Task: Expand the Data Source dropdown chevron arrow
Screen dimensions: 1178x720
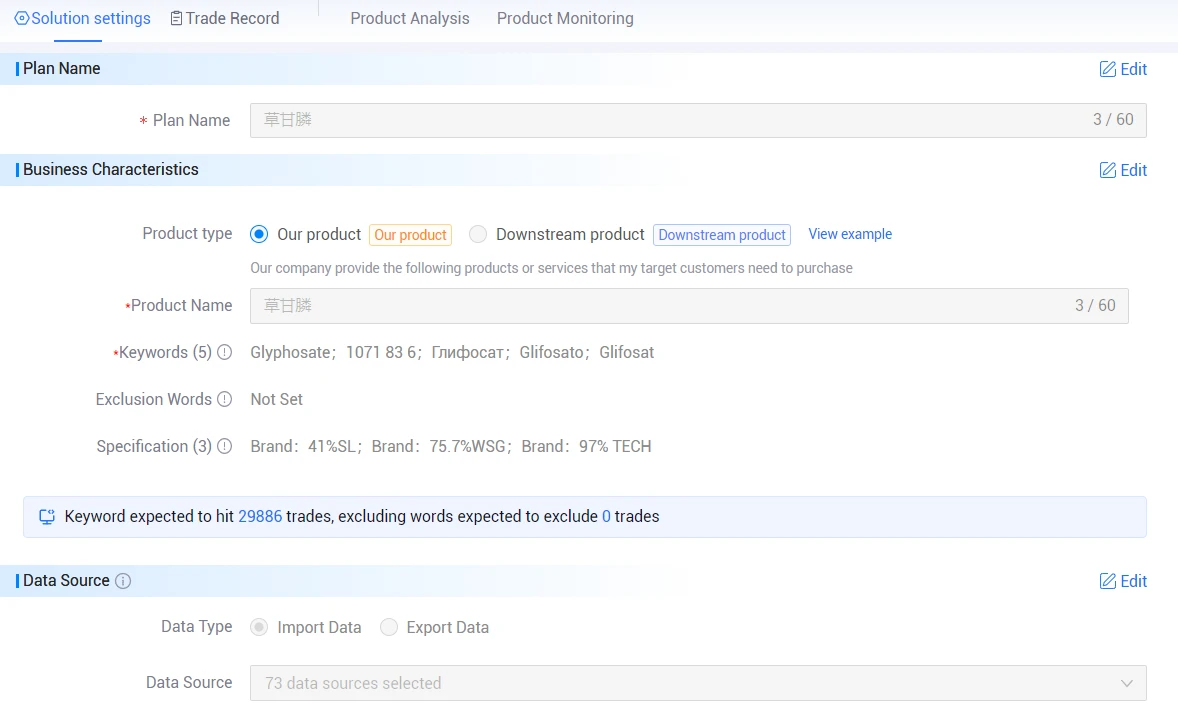Action: (1126, 683)
